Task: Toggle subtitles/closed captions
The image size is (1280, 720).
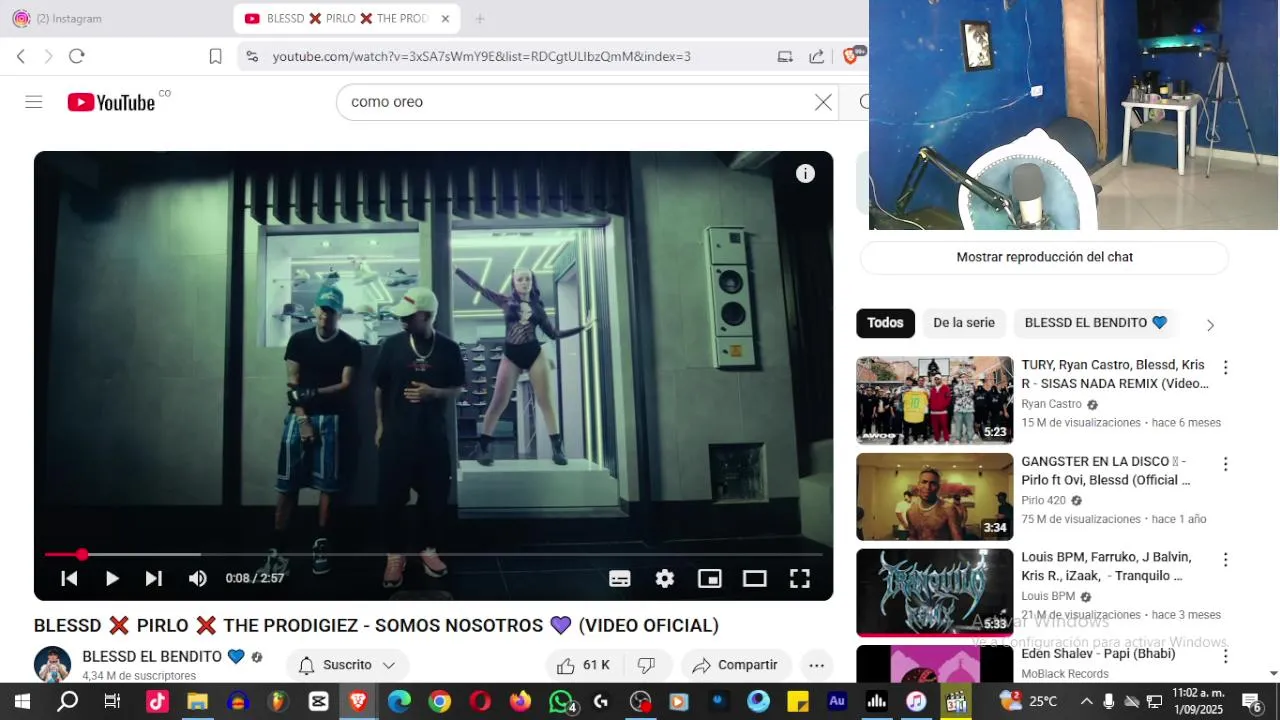Action: (x=620, y=578)
